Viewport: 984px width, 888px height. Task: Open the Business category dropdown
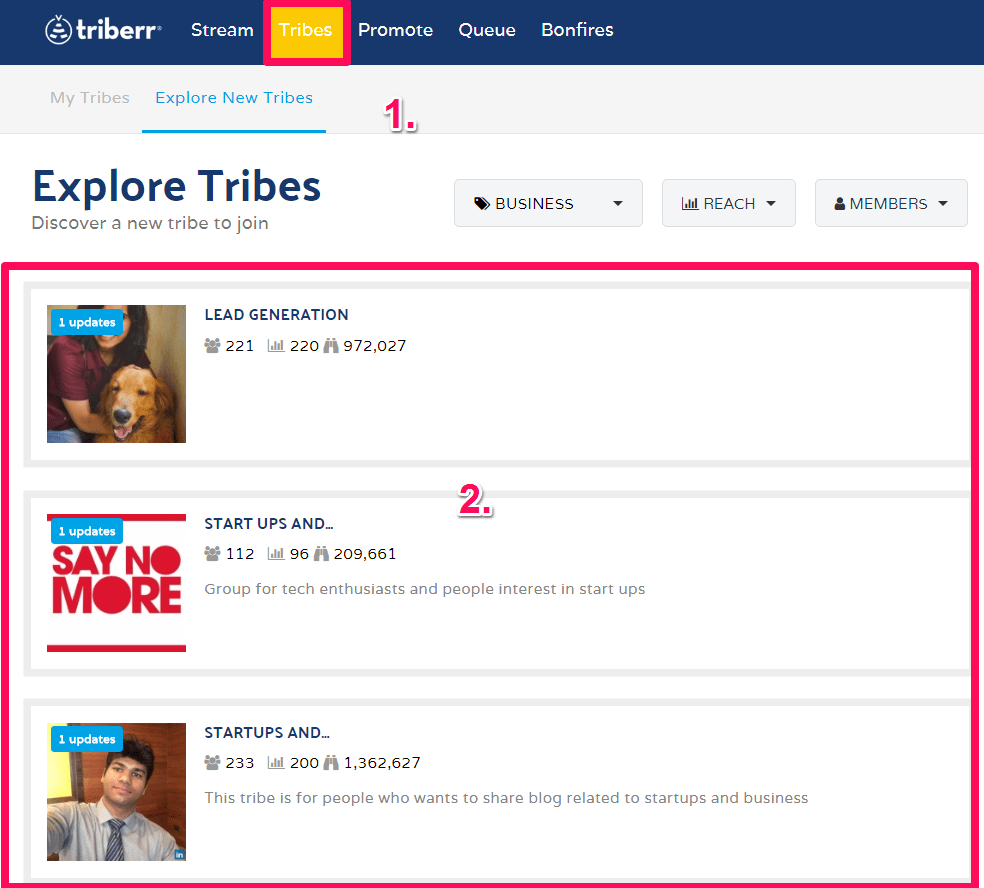pyautogui.click(x=548, y=204)
